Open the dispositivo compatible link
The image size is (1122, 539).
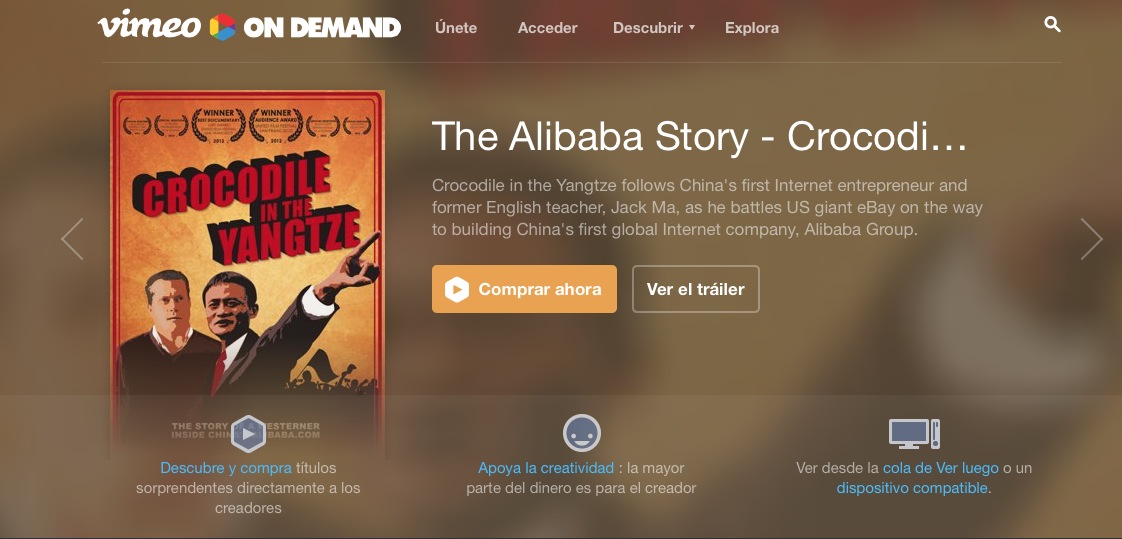[912, 488]
